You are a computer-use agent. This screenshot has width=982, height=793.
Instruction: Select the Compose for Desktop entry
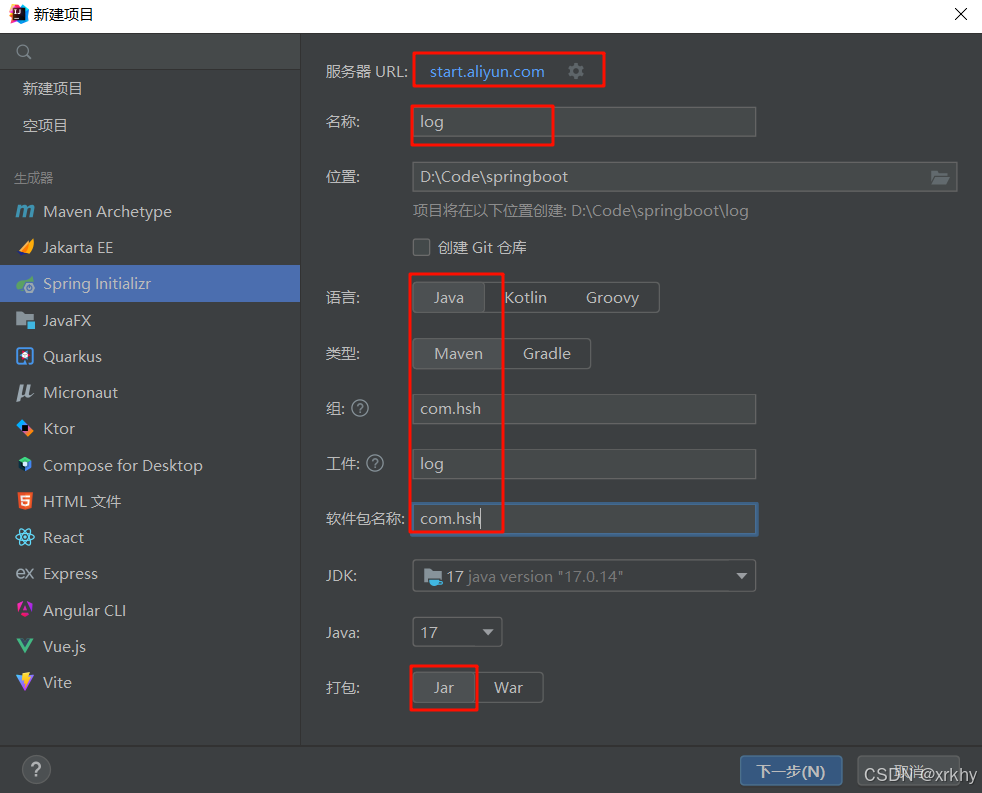click(150, 465)
